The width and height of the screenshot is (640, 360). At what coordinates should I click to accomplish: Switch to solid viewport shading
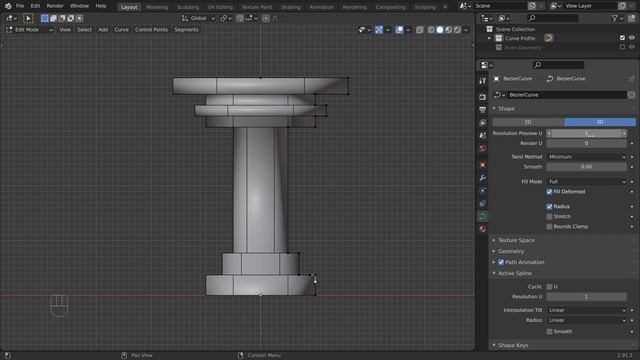click(440, 30)
